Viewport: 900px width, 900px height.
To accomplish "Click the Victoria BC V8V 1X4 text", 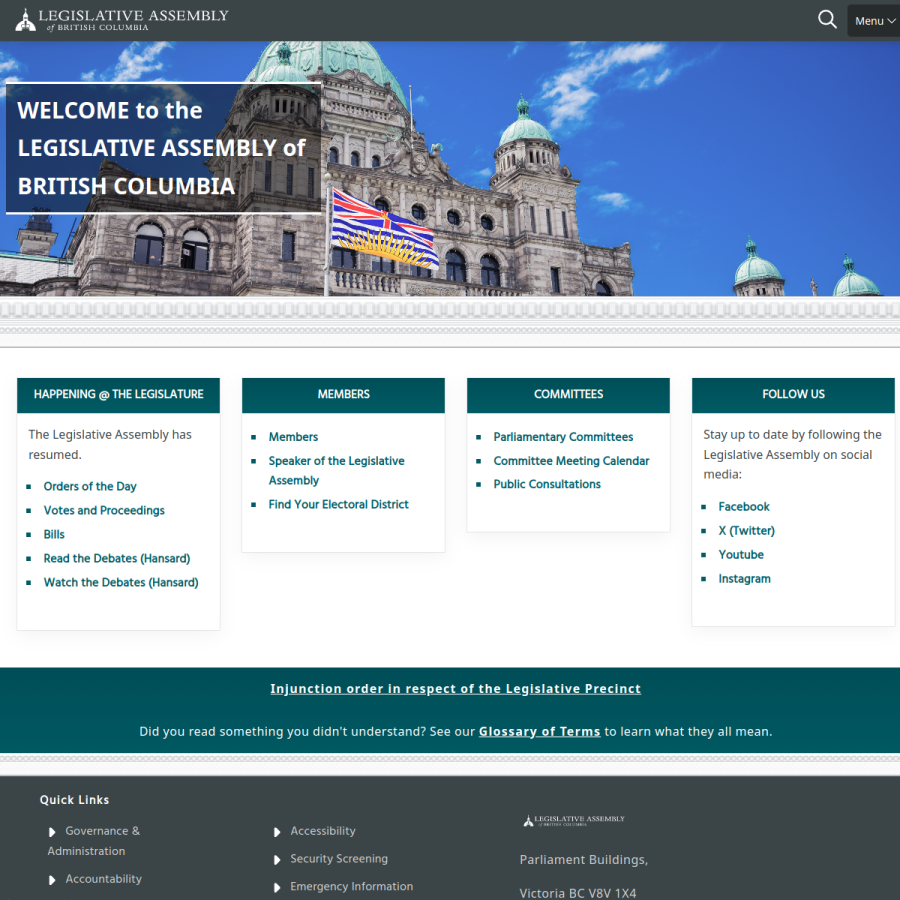I will pos(577,893).
